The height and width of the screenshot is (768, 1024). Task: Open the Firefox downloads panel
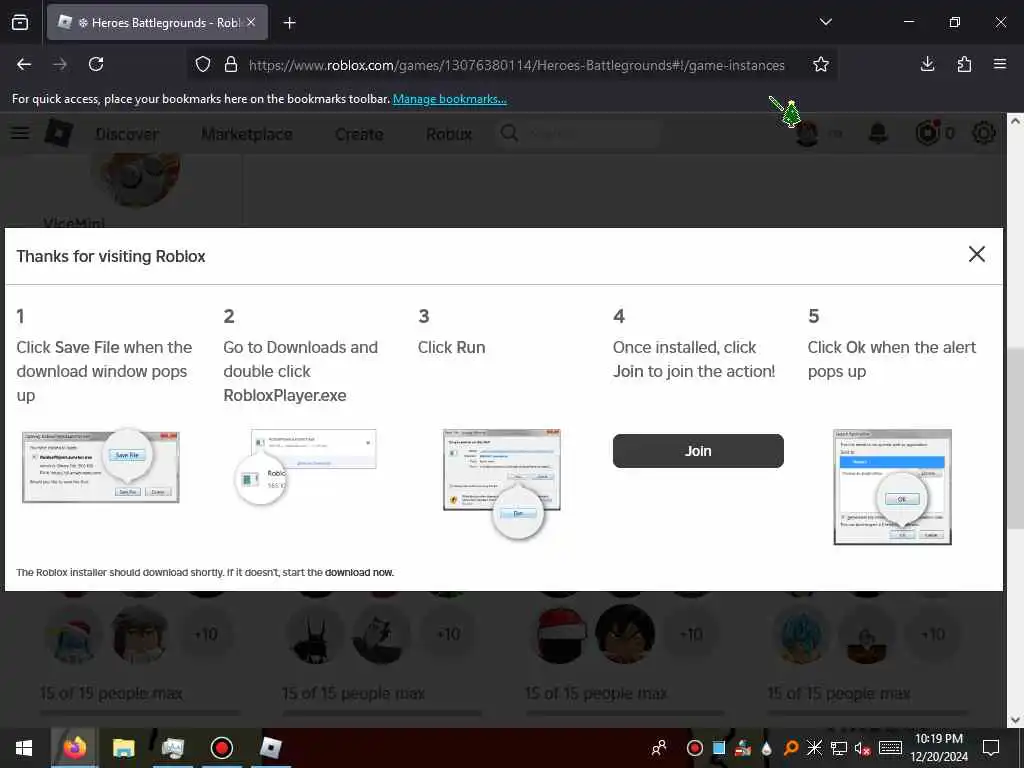927,64
